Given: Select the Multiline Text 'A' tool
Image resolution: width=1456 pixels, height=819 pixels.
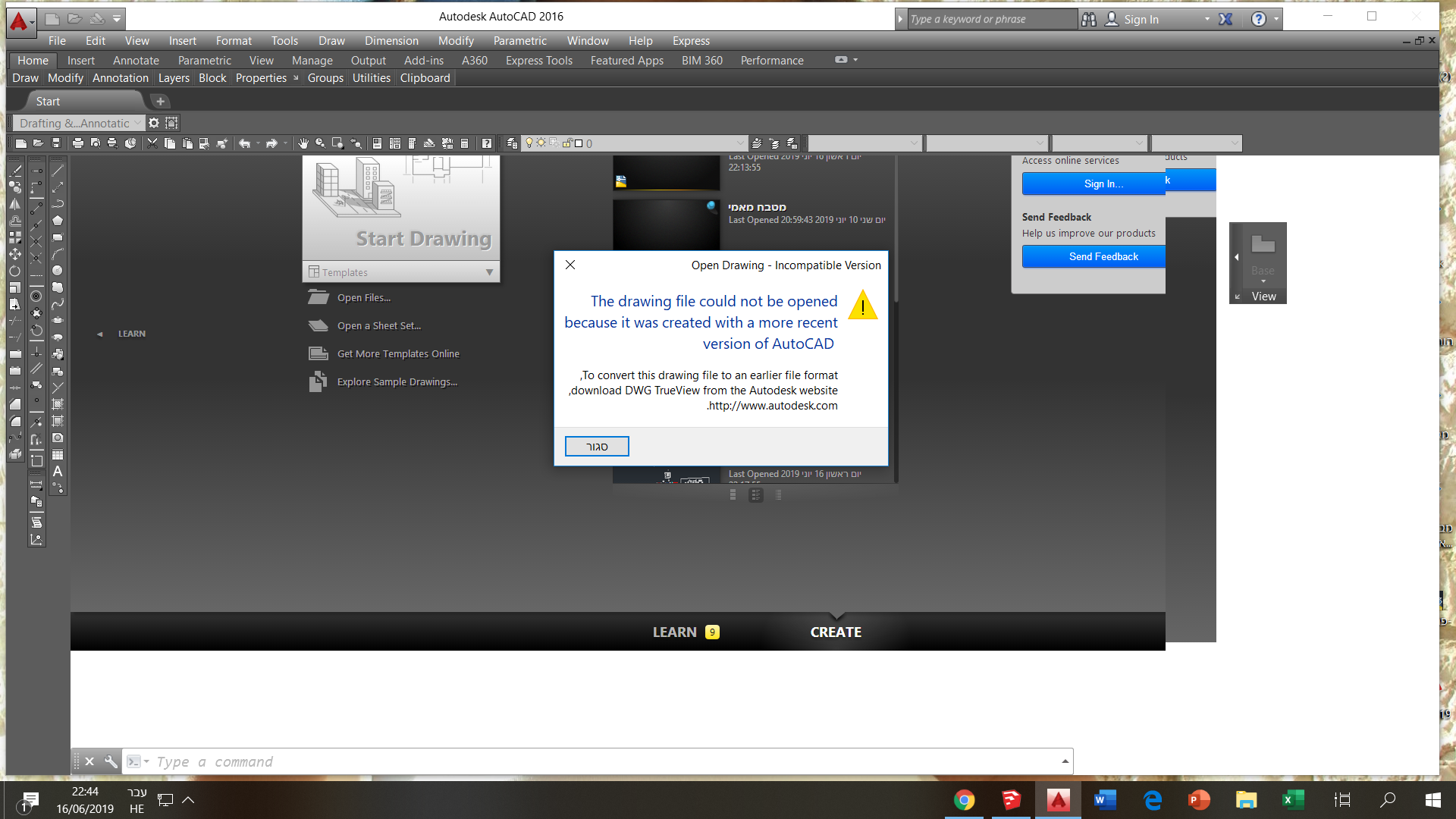Looking at the screenshot, I should pos(58,472).
